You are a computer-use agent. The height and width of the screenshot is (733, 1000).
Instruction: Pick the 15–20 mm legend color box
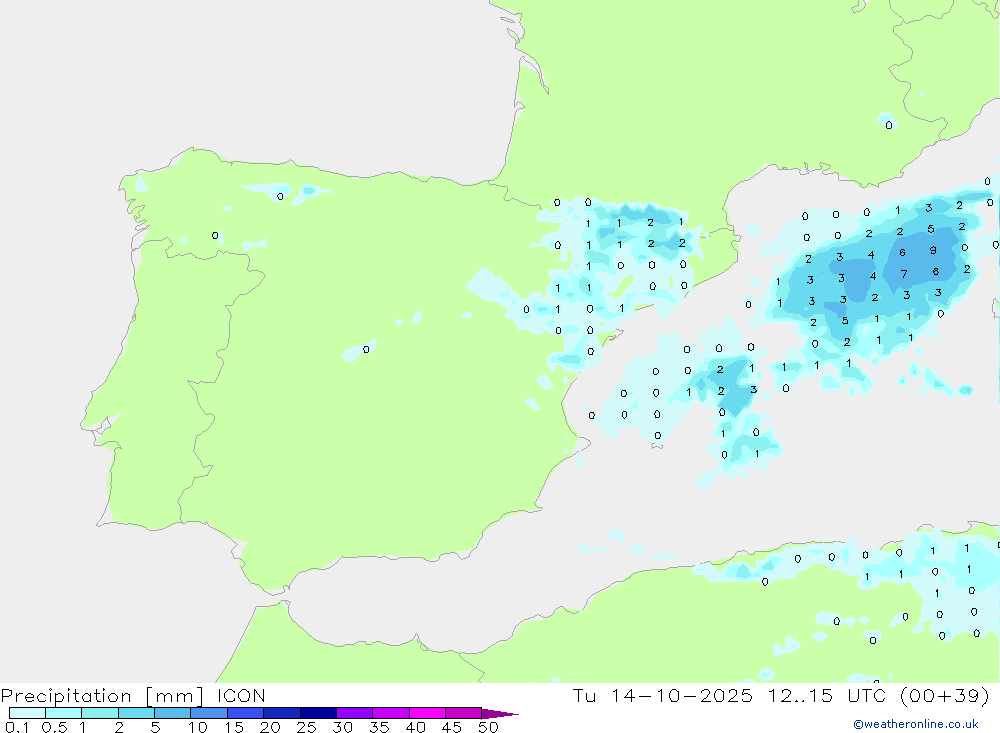pyautogui.click(x=246, y=713)
